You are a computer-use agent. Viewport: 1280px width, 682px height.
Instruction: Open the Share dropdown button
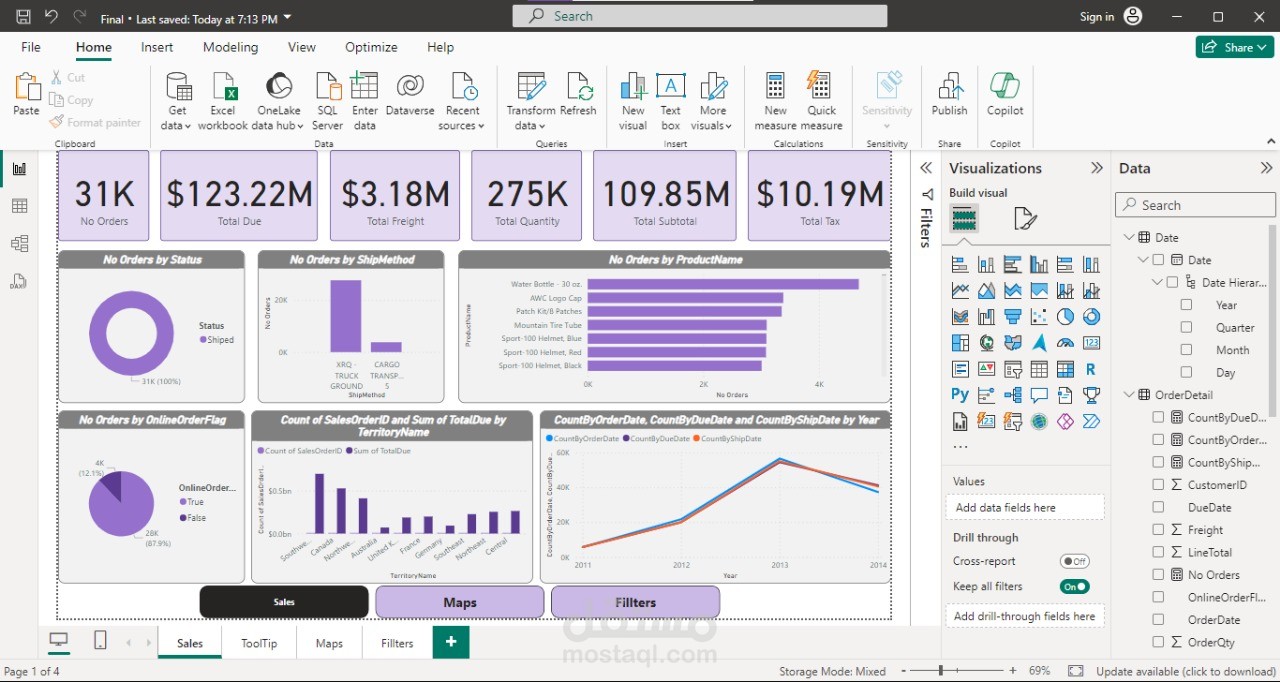coord(1235,47)
